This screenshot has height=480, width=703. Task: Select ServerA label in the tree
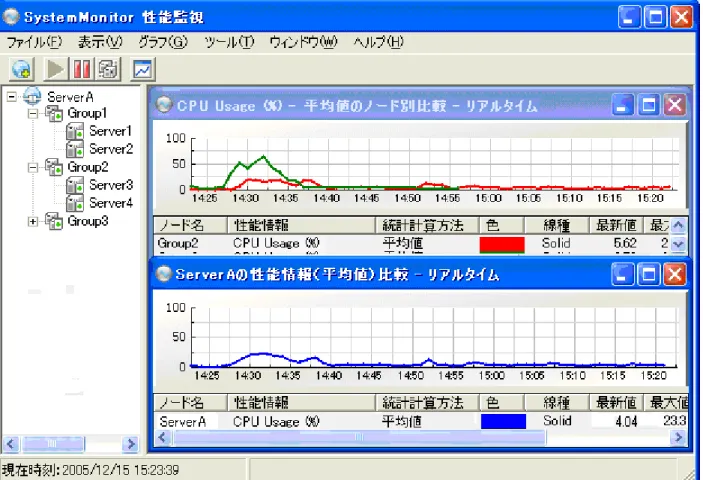(70, 96)
